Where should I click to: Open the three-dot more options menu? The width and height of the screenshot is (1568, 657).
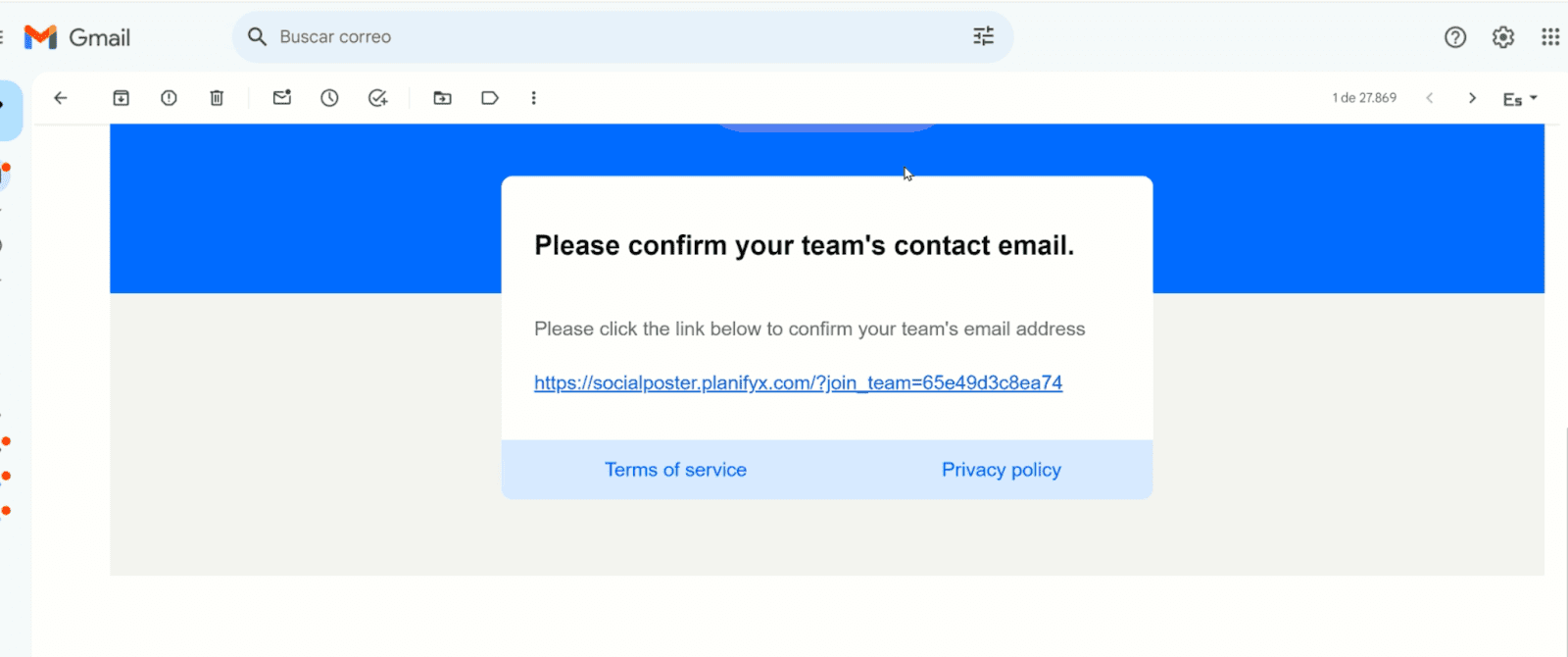click(534, 98)
